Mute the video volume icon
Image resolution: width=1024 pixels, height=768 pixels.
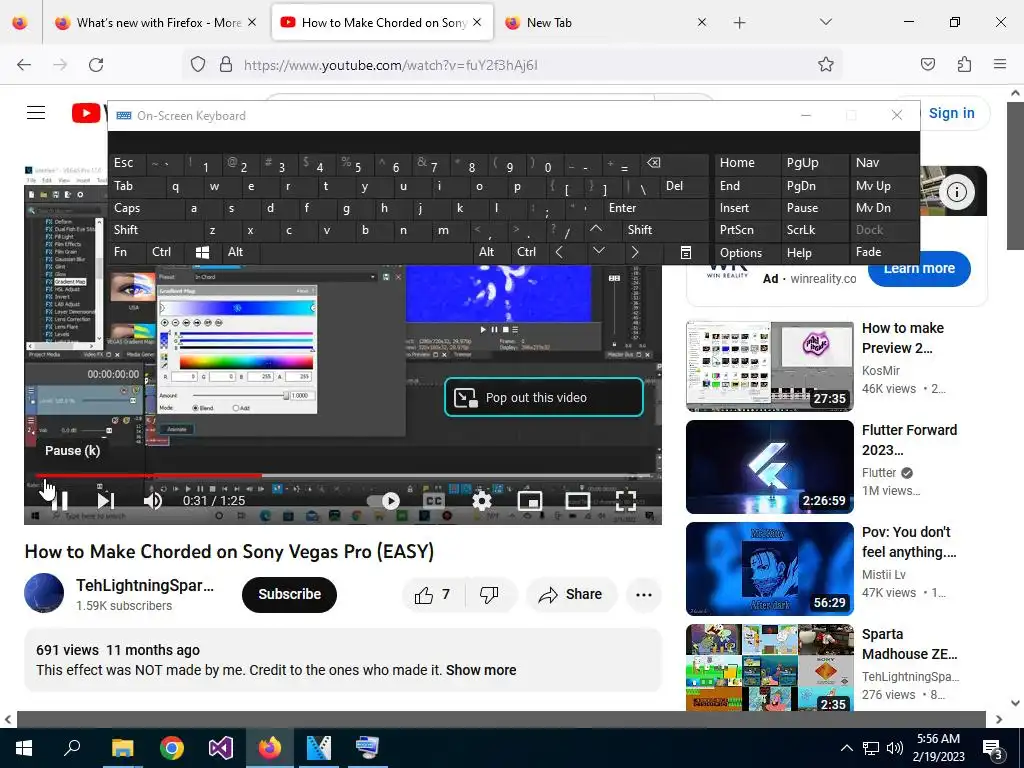153,501
